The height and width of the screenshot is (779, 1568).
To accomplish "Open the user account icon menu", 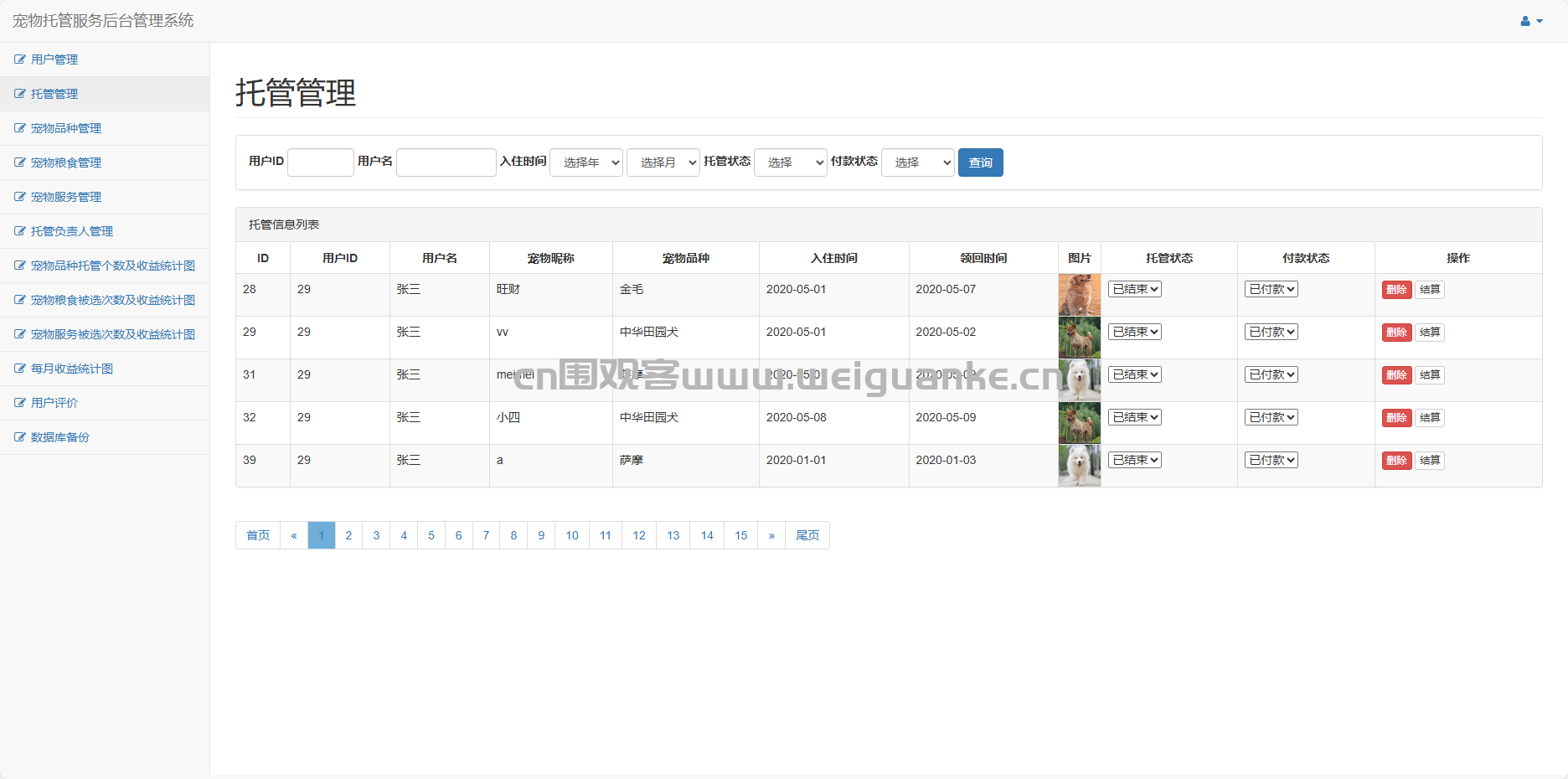I will point(1531,21).
